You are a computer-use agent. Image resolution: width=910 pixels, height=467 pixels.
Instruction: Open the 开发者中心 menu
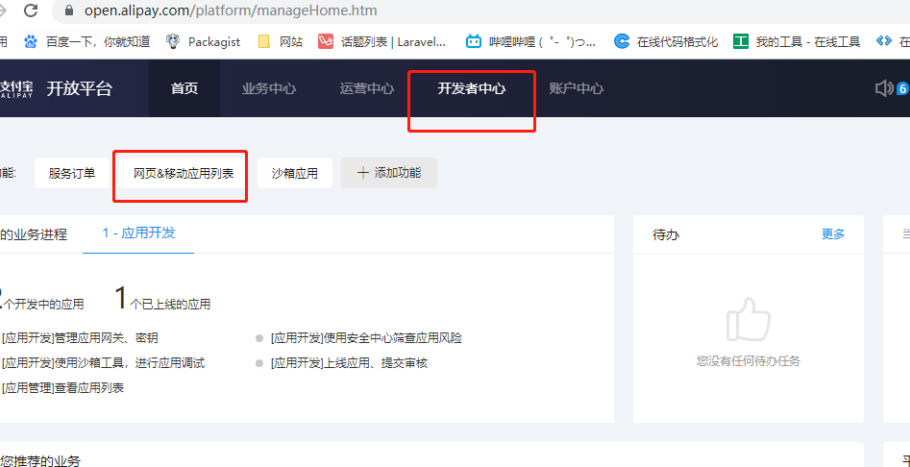coord(471,88)
